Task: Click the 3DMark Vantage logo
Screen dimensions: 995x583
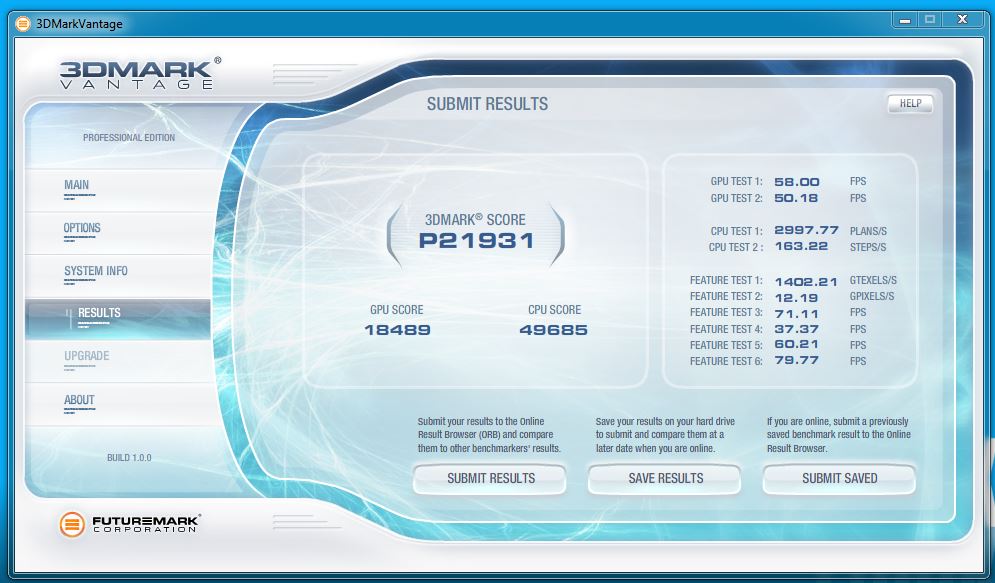Action: [x=140, y=74]
